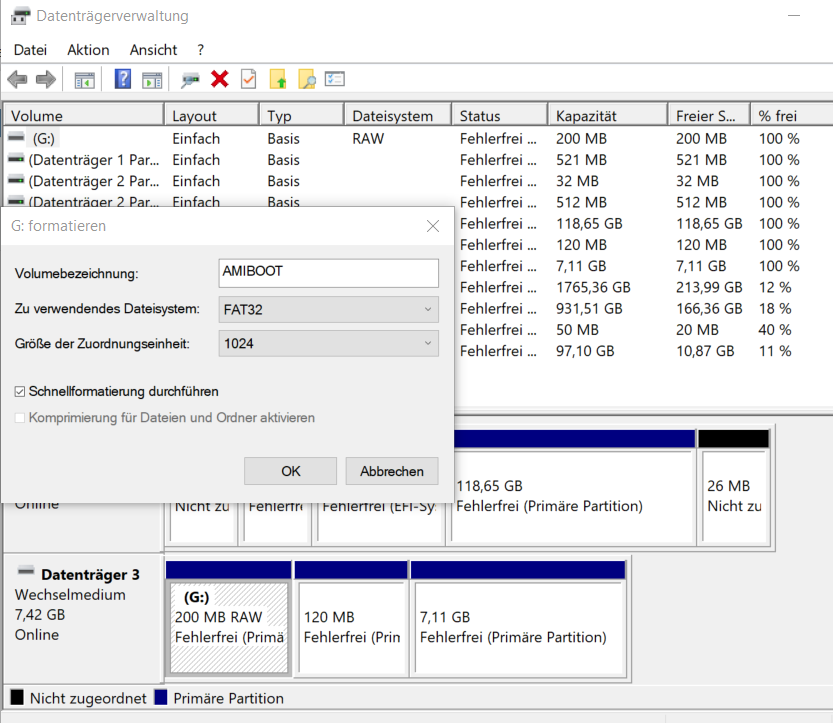This screenshot has height=723, width=833.
Task: Expand the Zuordnungseinheit size dropdown
Action: [x=328, y=344]
